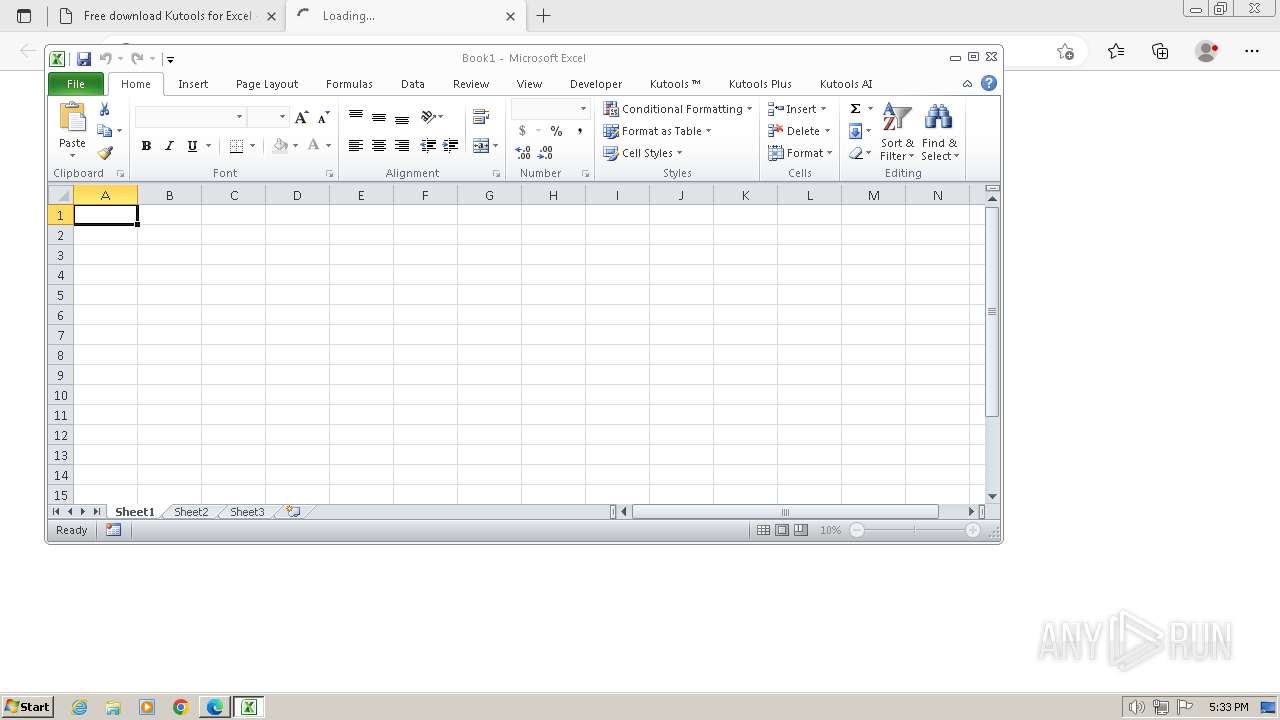Switch to Normal view in status bar
The image size is (1280, 720).
tap(763, 530)
